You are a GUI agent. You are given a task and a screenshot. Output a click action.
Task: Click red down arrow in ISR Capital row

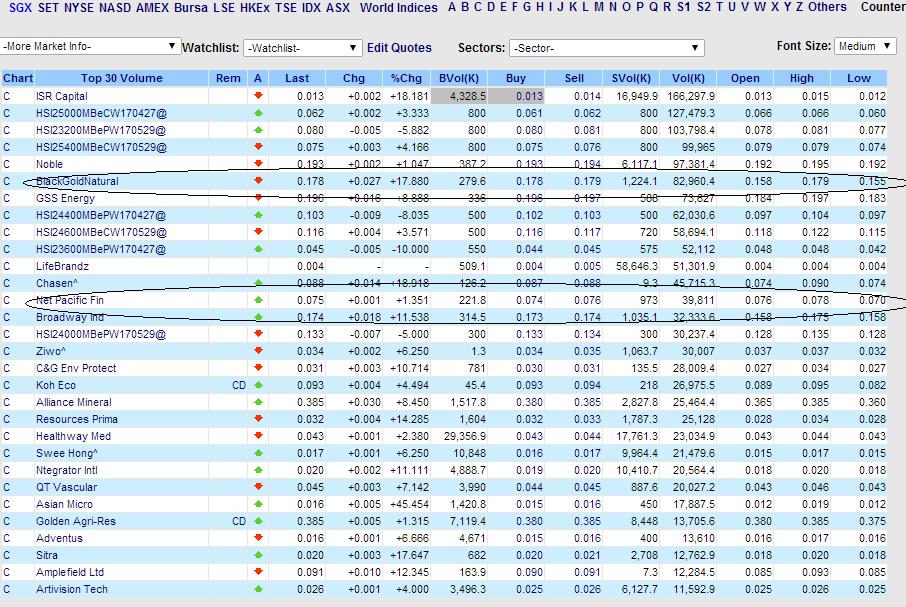(x=258, y=95)
